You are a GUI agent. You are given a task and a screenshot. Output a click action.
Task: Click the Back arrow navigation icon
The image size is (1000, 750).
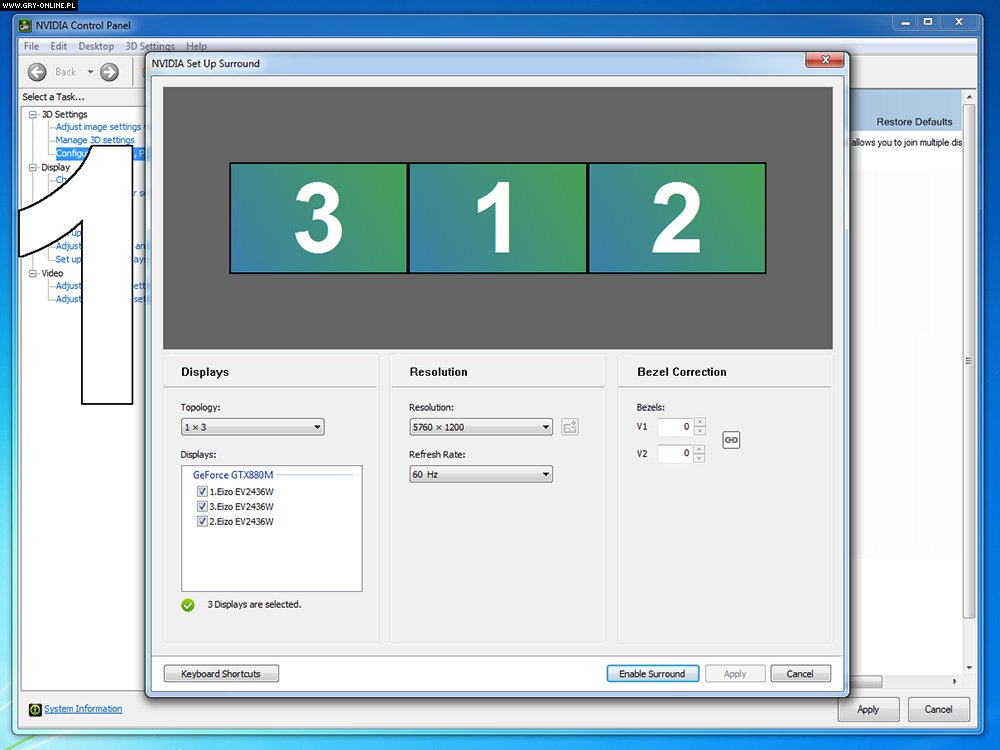(x=37, y=72)
